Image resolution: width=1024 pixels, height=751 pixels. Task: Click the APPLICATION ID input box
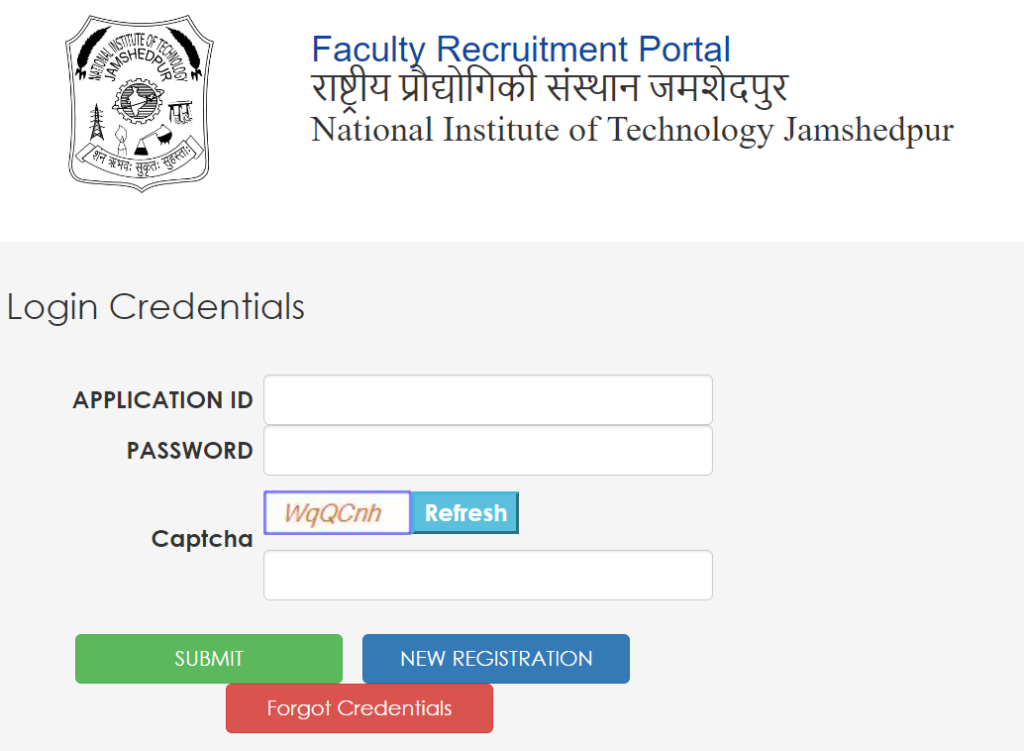click(x=487, y=399)
